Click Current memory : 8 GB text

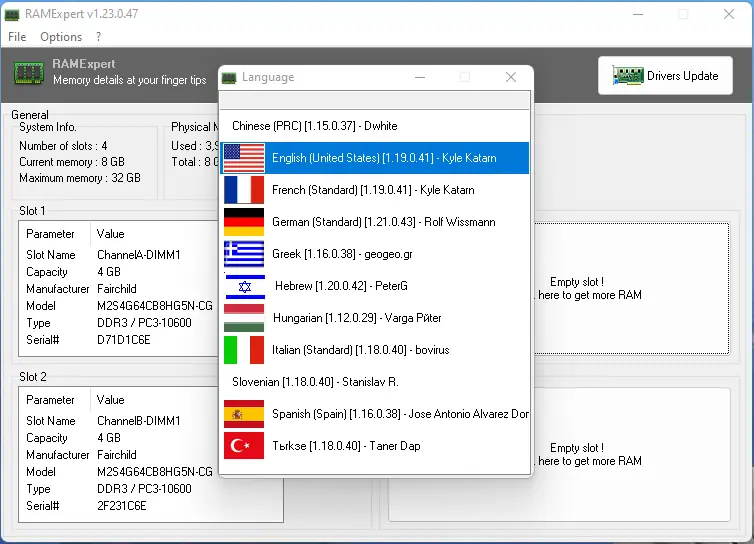72,162
